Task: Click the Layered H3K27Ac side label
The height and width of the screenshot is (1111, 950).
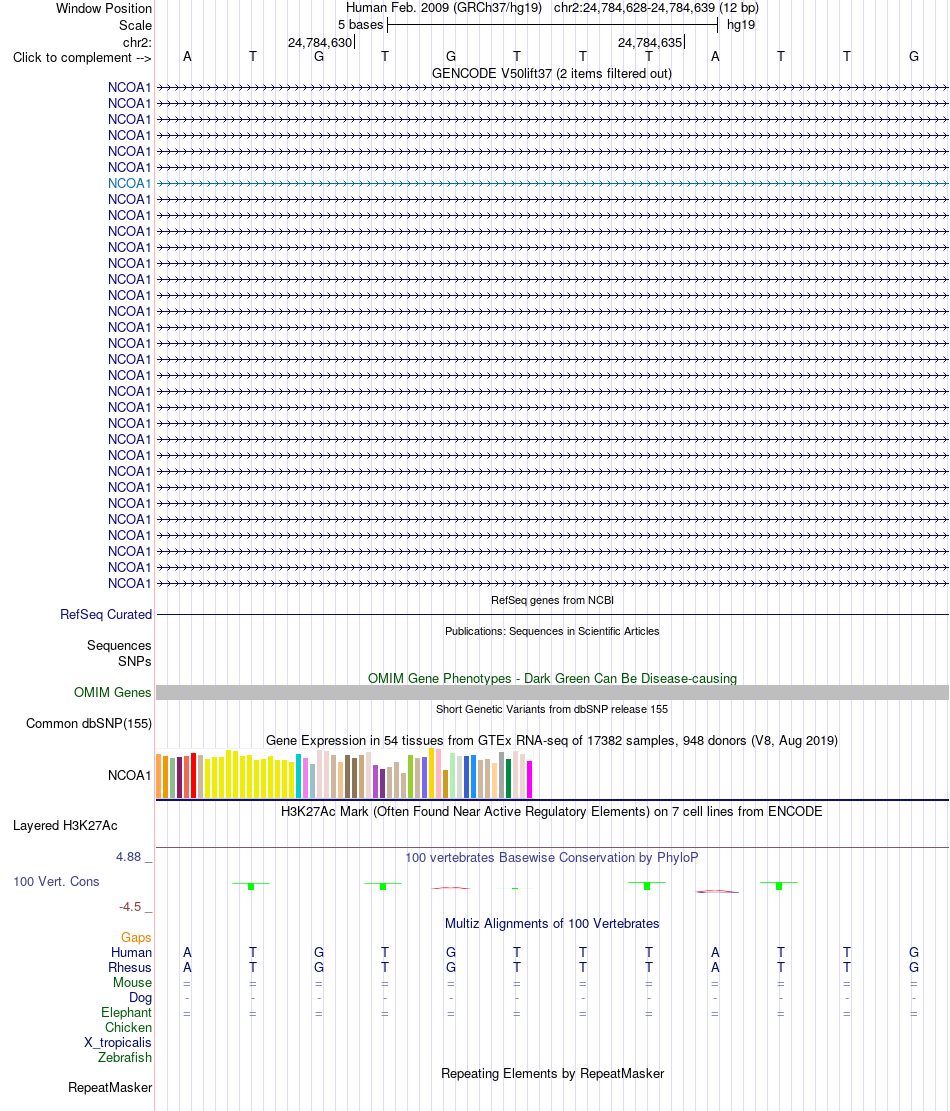Action: click(65, 825)
